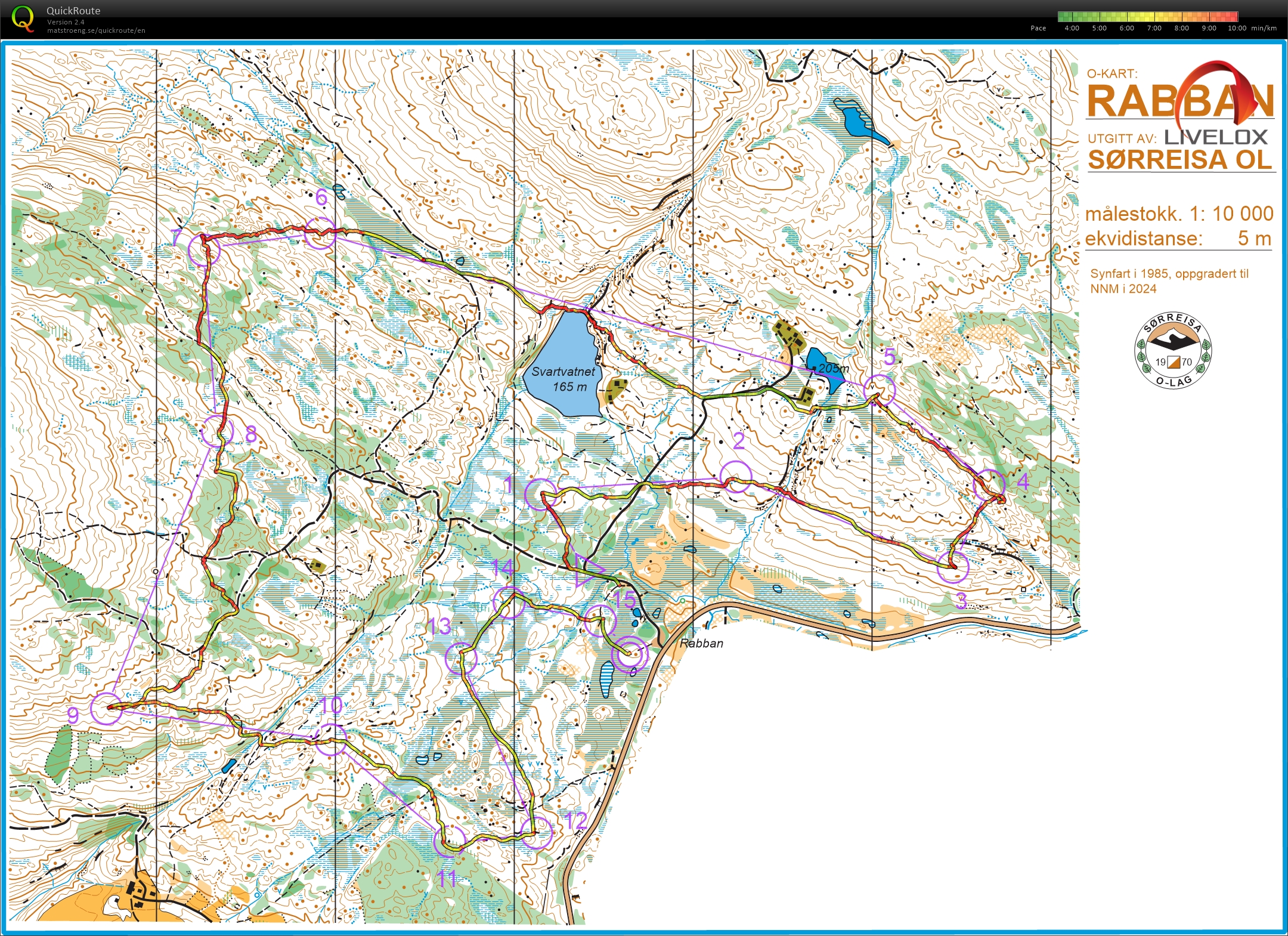Click control circle 1 on the course
This screenshot has width=1288, height=936.
tap(541, 495)
